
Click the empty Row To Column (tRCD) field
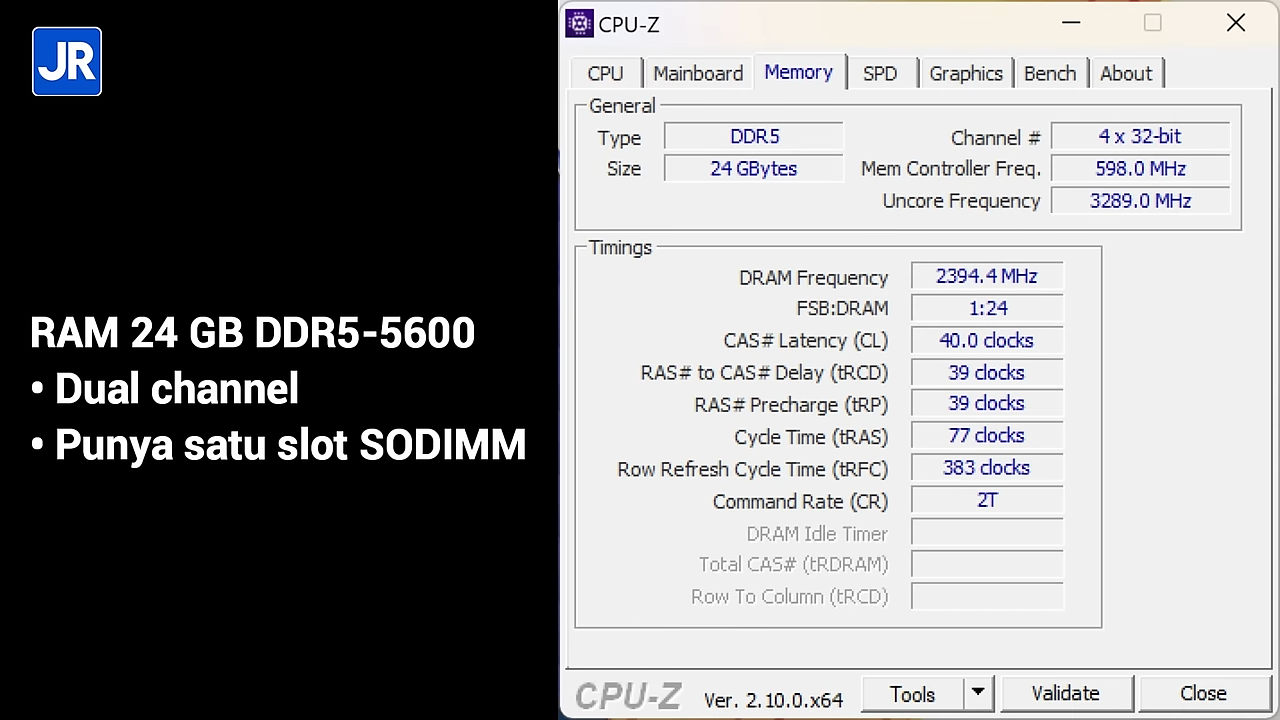pos(987,597)
